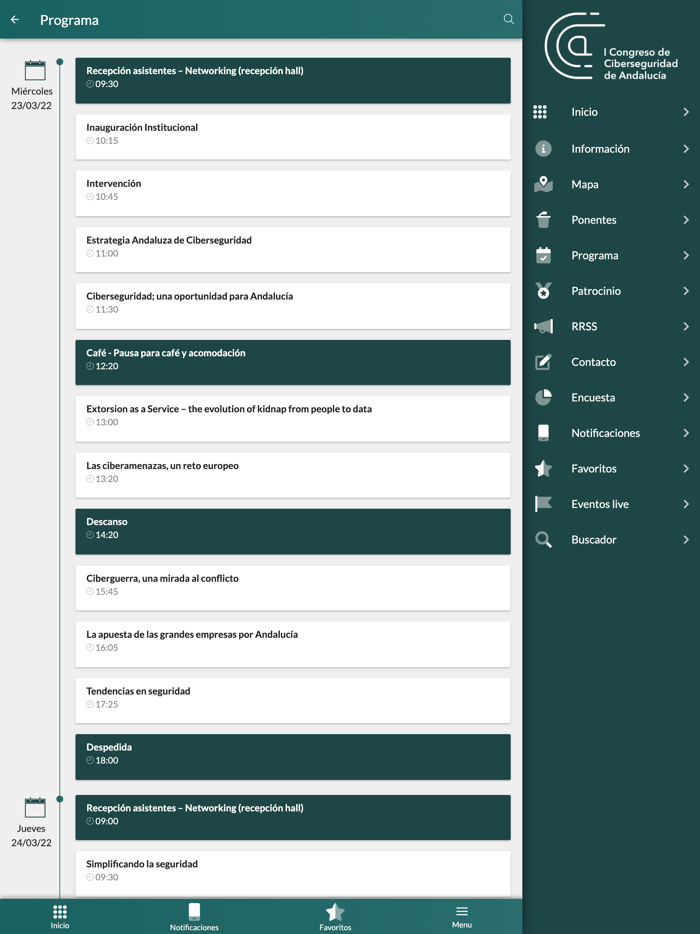The width and height of the screenshot is (700, 934).
Task: Tap the back arrow icon
Action: tap(15, 20)
